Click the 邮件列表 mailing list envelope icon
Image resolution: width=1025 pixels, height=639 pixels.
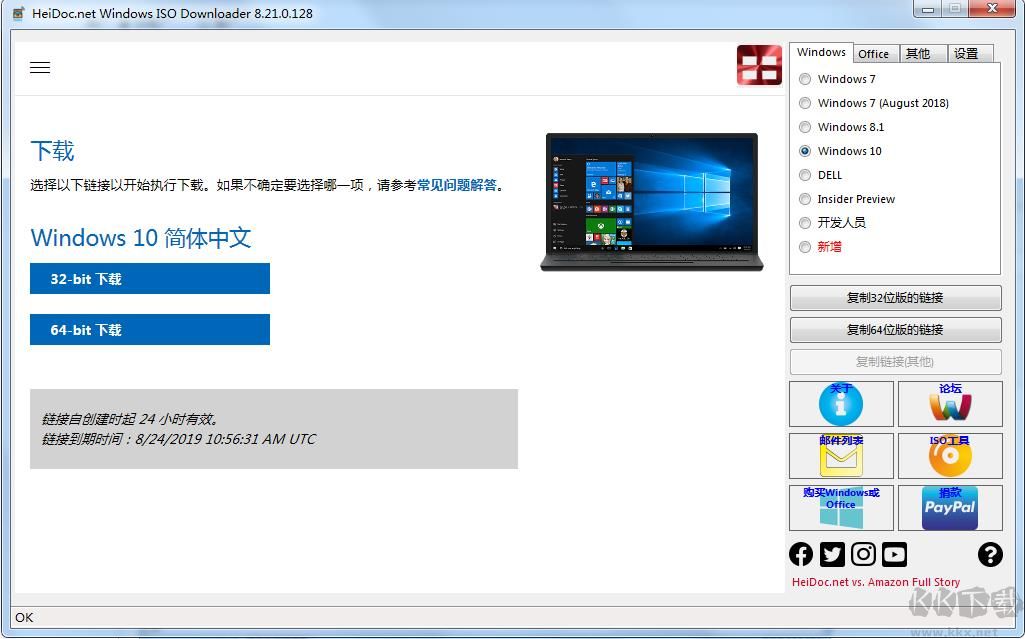[x=841, y=456]
